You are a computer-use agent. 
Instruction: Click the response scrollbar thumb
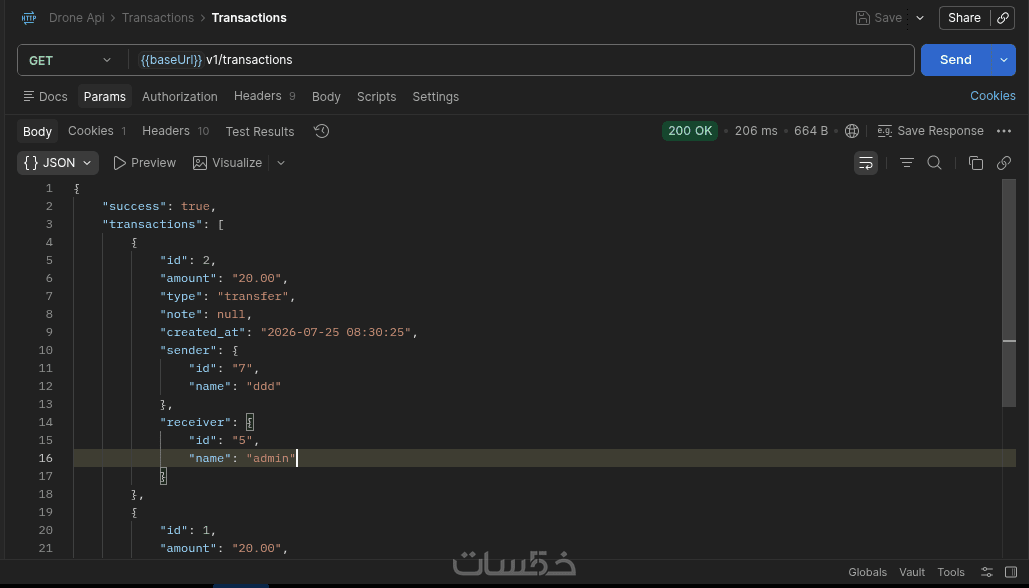point(1009,293)
